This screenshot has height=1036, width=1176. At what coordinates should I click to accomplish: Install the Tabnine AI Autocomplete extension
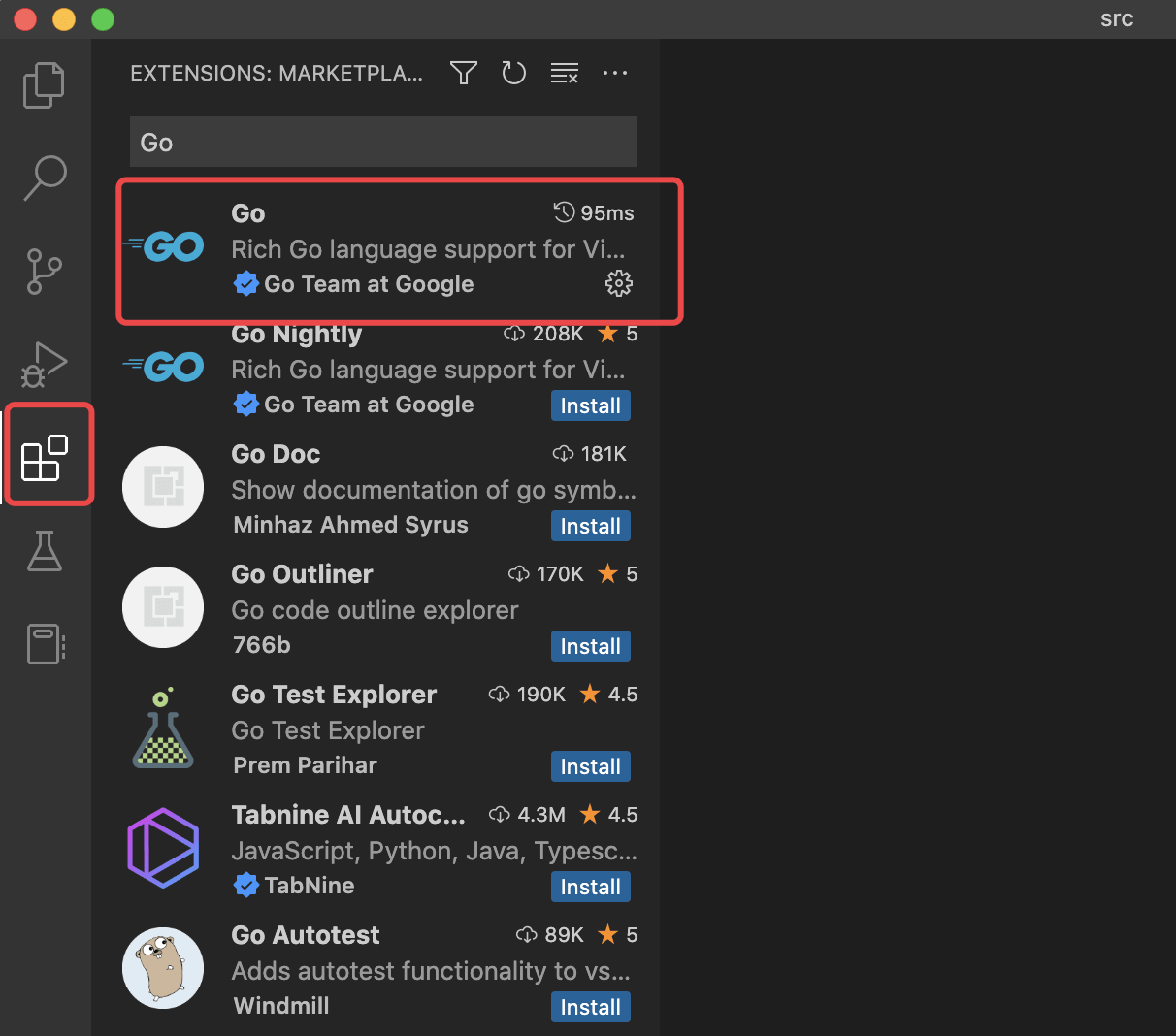pyautogui.click(x=590, y=886)
